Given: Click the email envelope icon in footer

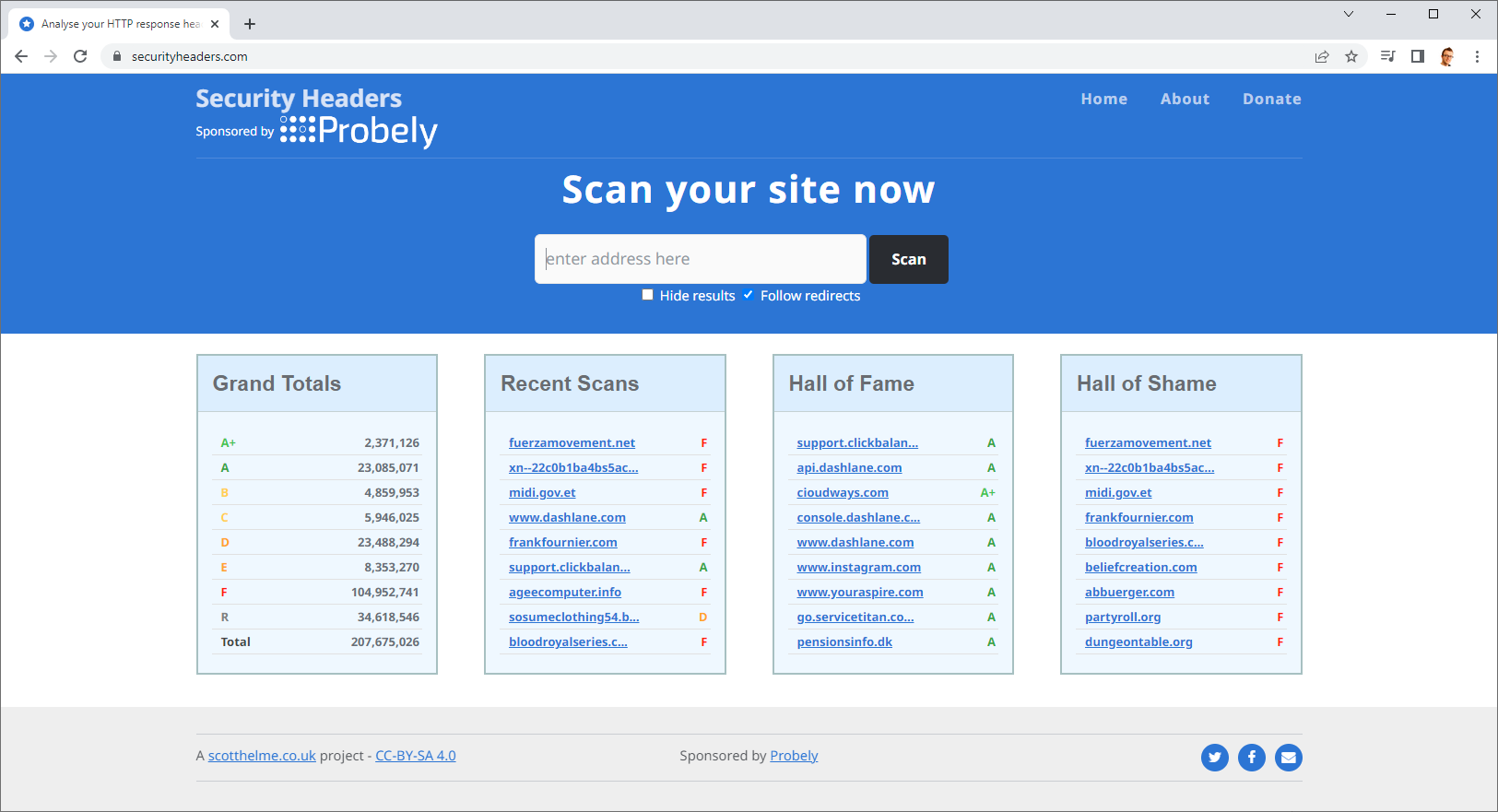Looking at the screenshot, I should (x=1288, y=758).
